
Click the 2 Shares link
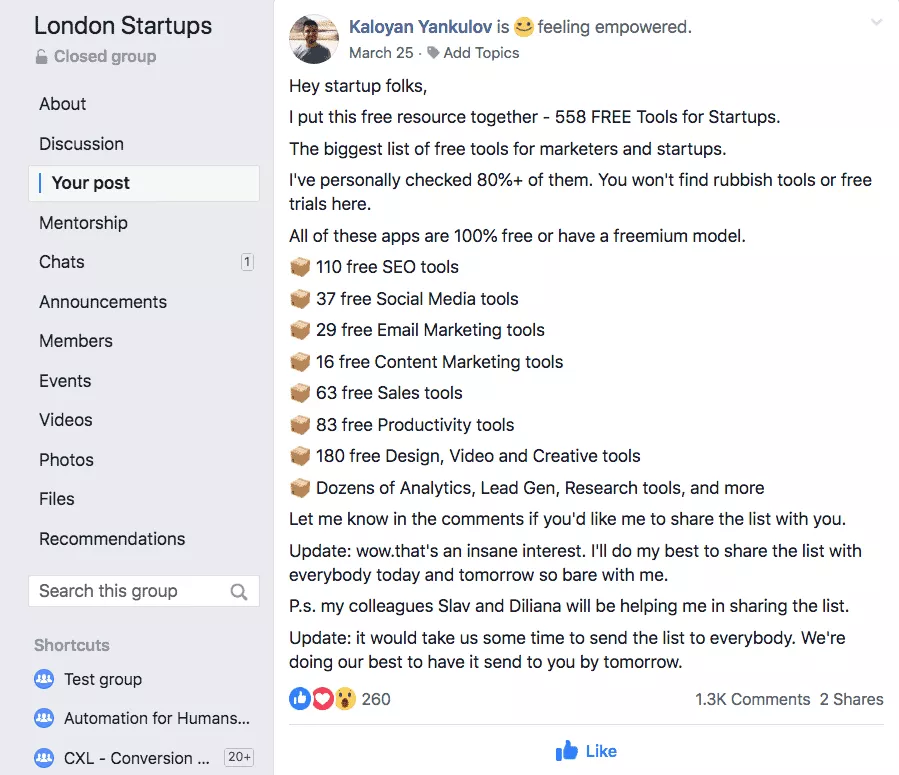pos(851,699)
